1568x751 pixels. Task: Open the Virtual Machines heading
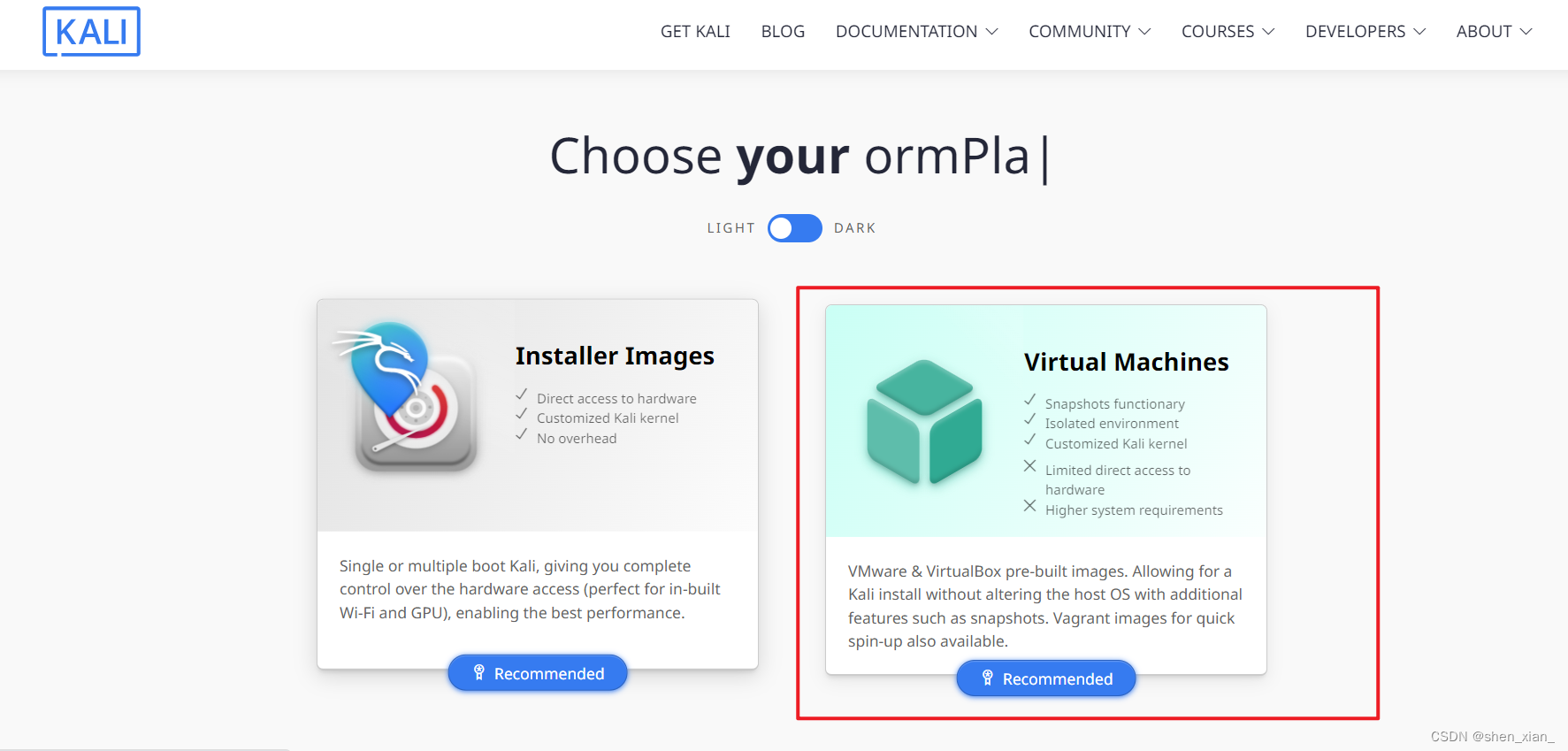pos(1126,362)
